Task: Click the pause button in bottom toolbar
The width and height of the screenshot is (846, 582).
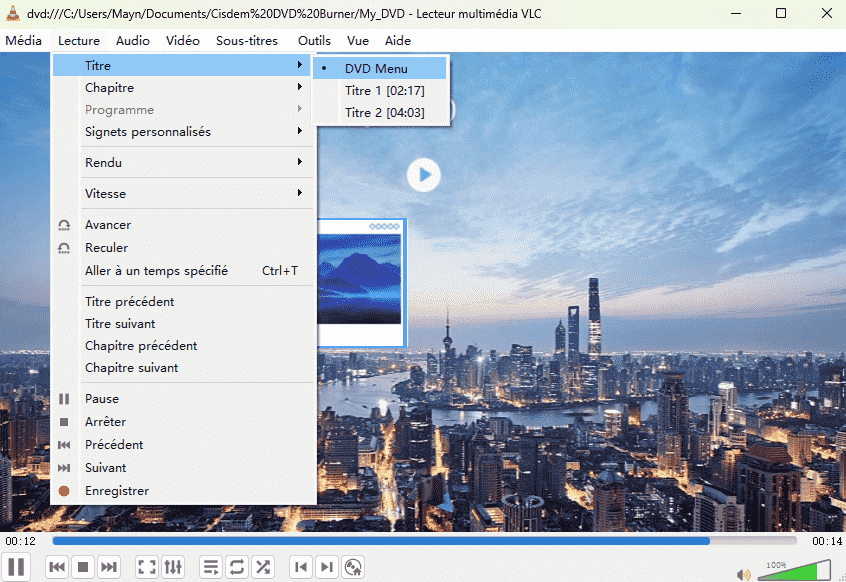Action: (x=16, y=567)
